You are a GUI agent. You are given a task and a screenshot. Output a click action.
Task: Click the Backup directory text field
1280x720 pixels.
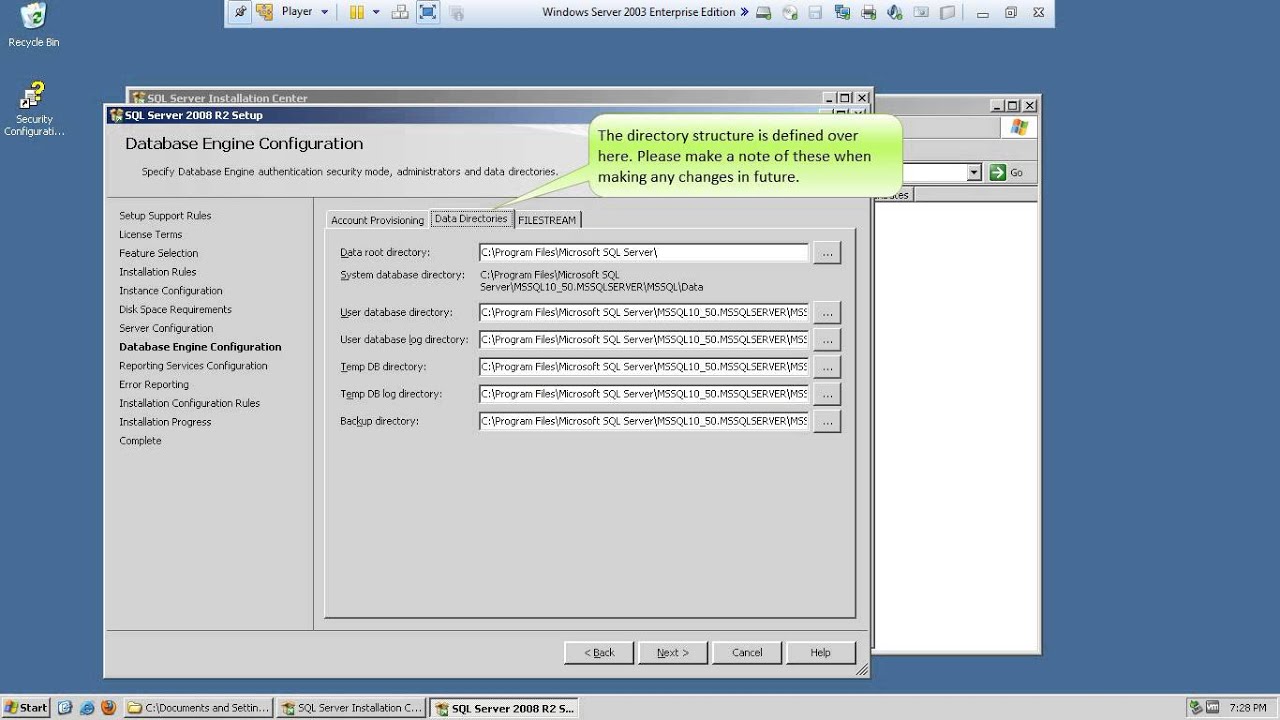[643, 421]
